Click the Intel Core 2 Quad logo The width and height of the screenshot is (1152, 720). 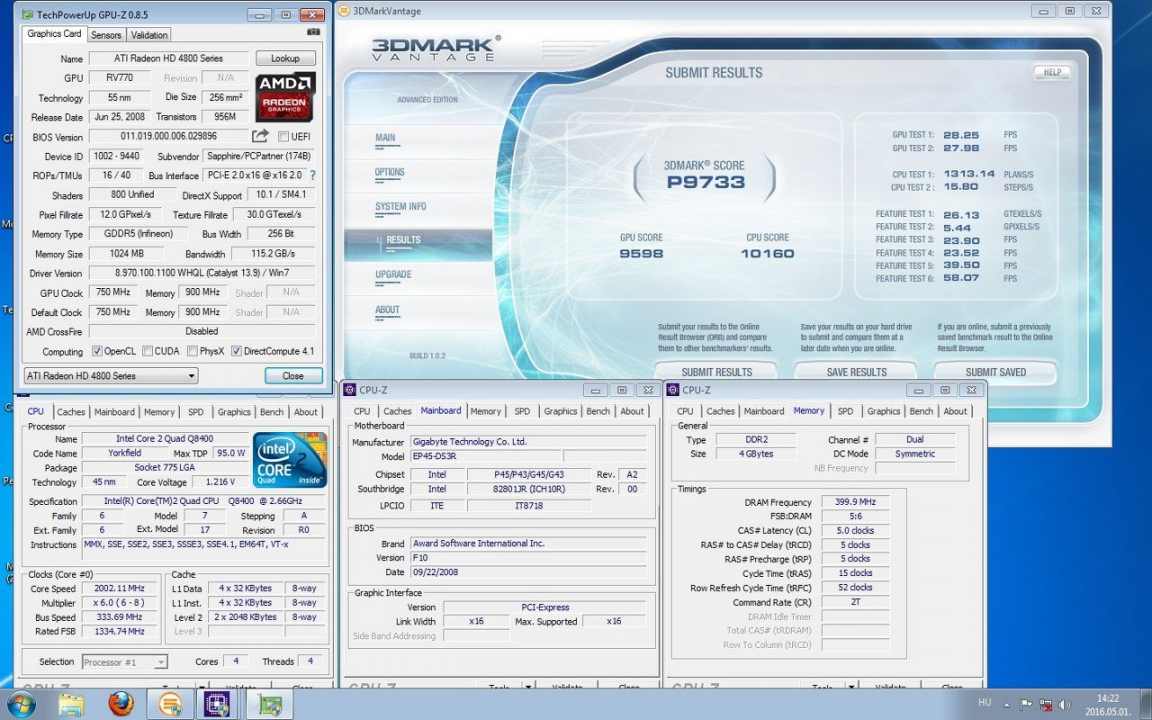click(289, 460)
